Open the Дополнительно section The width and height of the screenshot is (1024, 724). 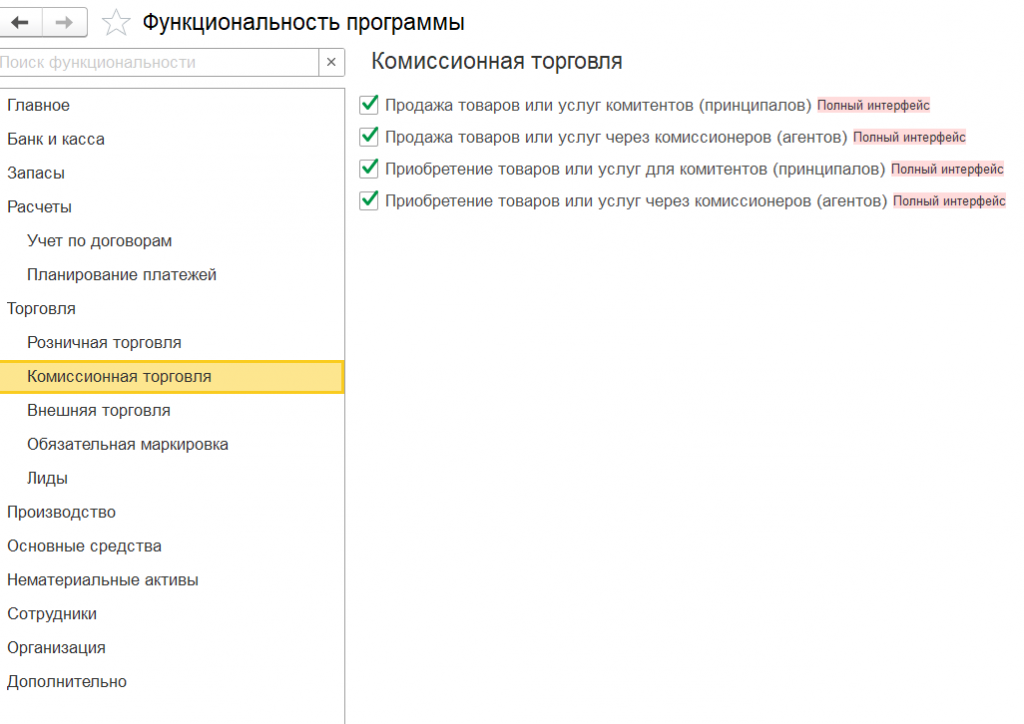tap(67, 682)
